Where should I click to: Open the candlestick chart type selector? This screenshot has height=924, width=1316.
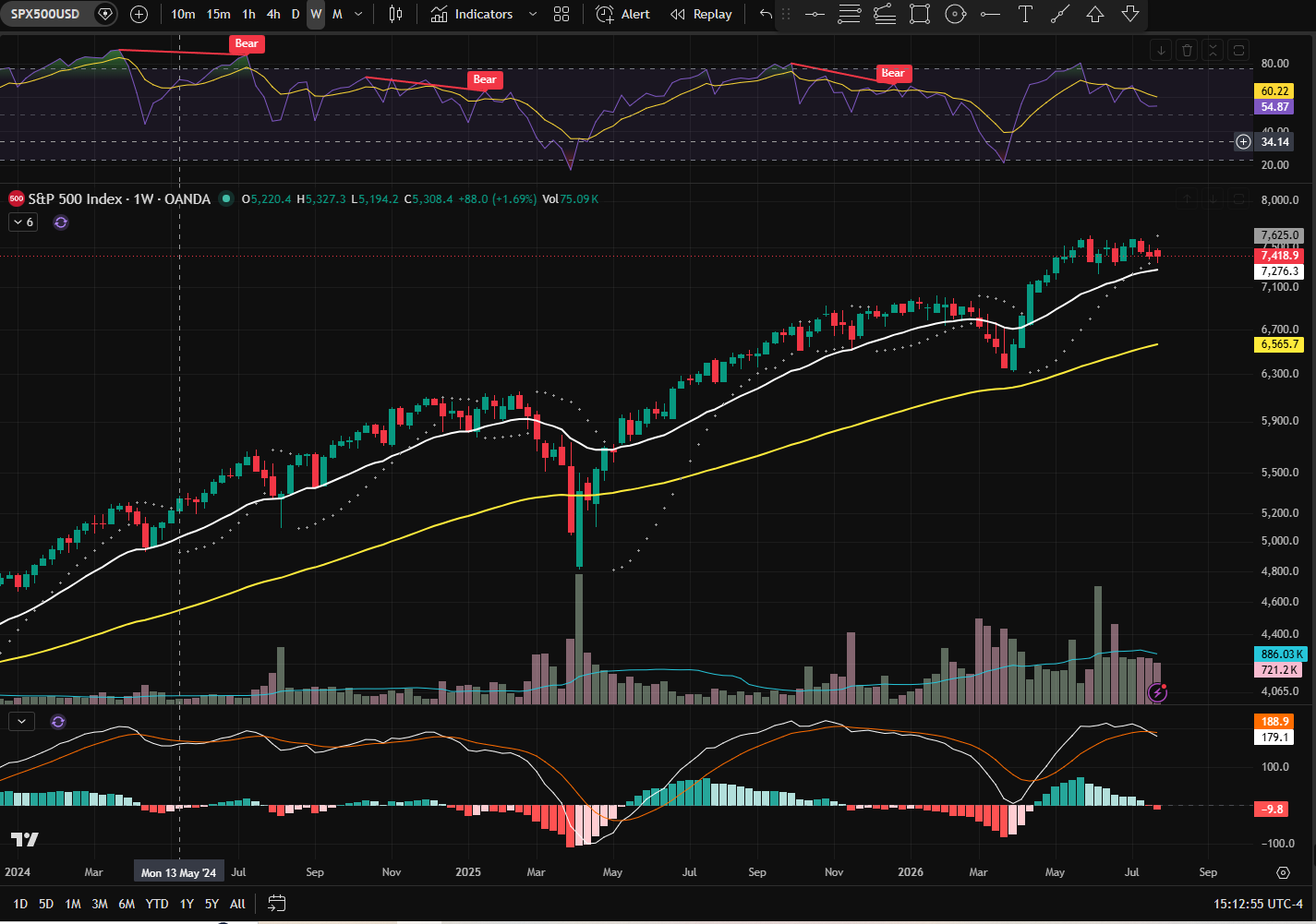[395, 14]
